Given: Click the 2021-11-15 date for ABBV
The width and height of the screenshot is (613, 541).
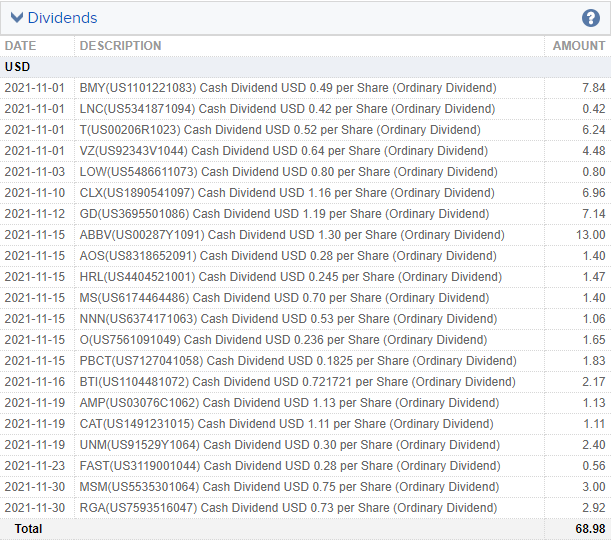Looking at the screenshot, I should (35, 235).
